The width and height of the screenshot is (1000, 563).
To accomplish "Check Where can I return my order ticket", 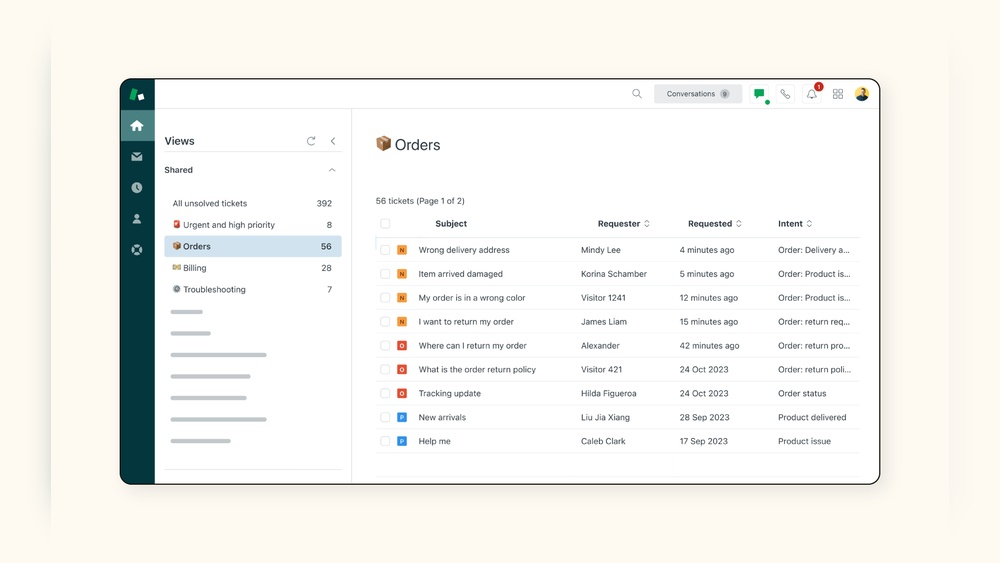I will pyautogui.click(x=385, y=346).
